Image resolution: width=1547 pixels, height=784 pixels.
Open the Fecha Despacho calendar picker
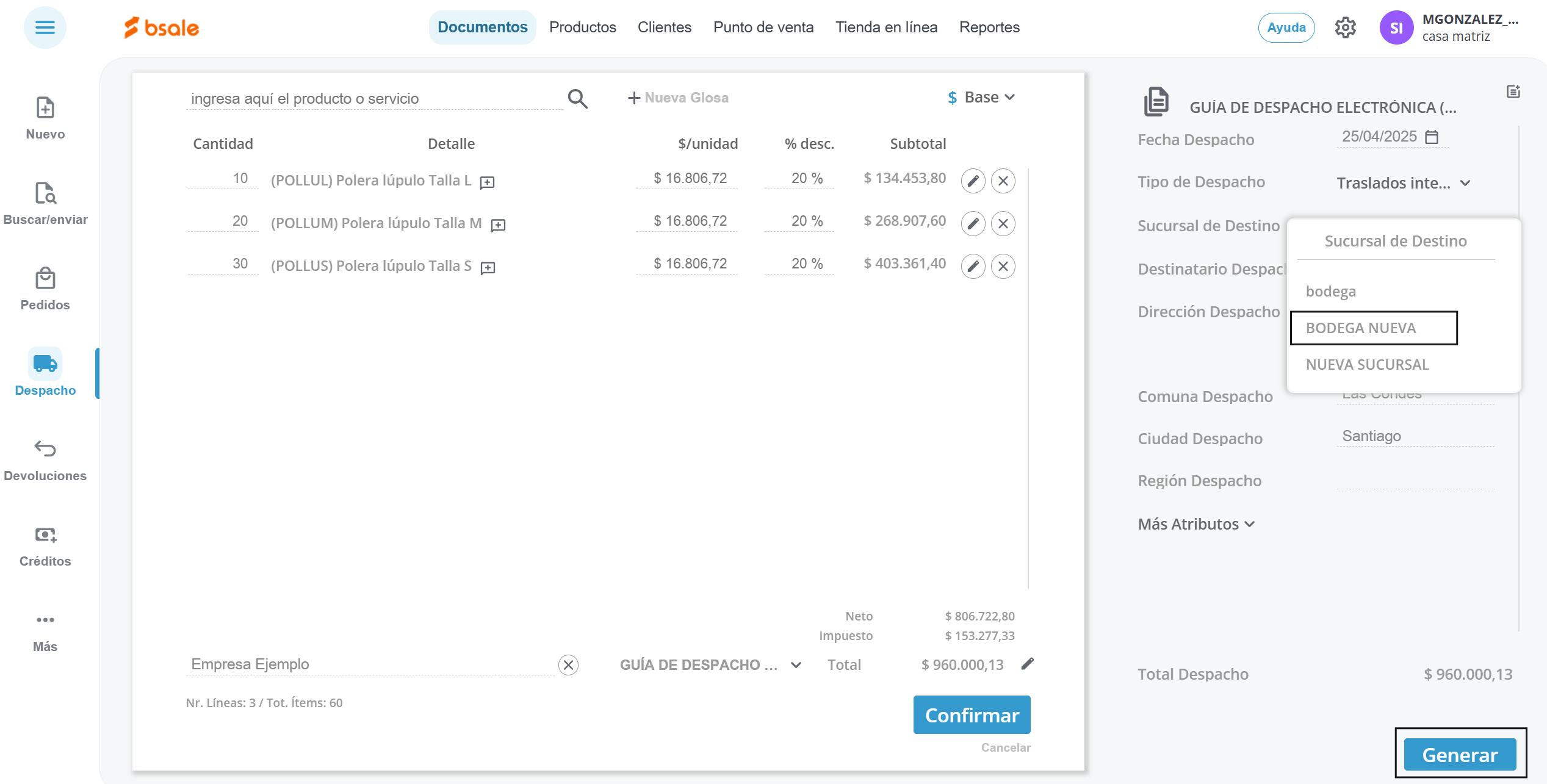[x=1432, y=137]
